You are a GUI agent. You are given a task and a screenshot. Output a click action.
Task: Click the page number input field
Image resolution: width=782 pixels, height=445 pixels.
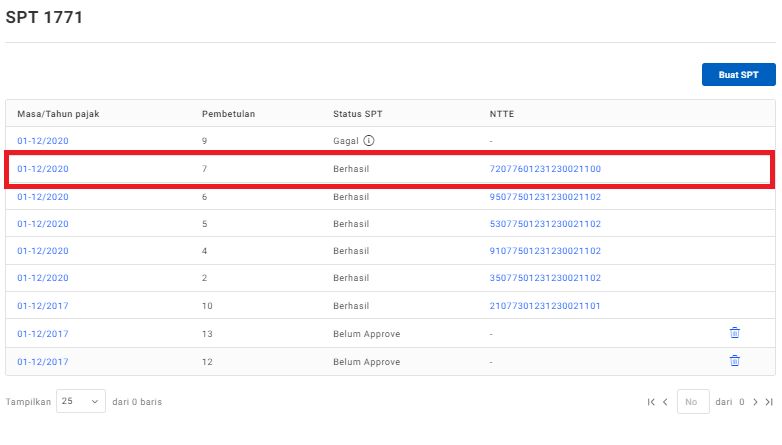click(x=693, y=402)
